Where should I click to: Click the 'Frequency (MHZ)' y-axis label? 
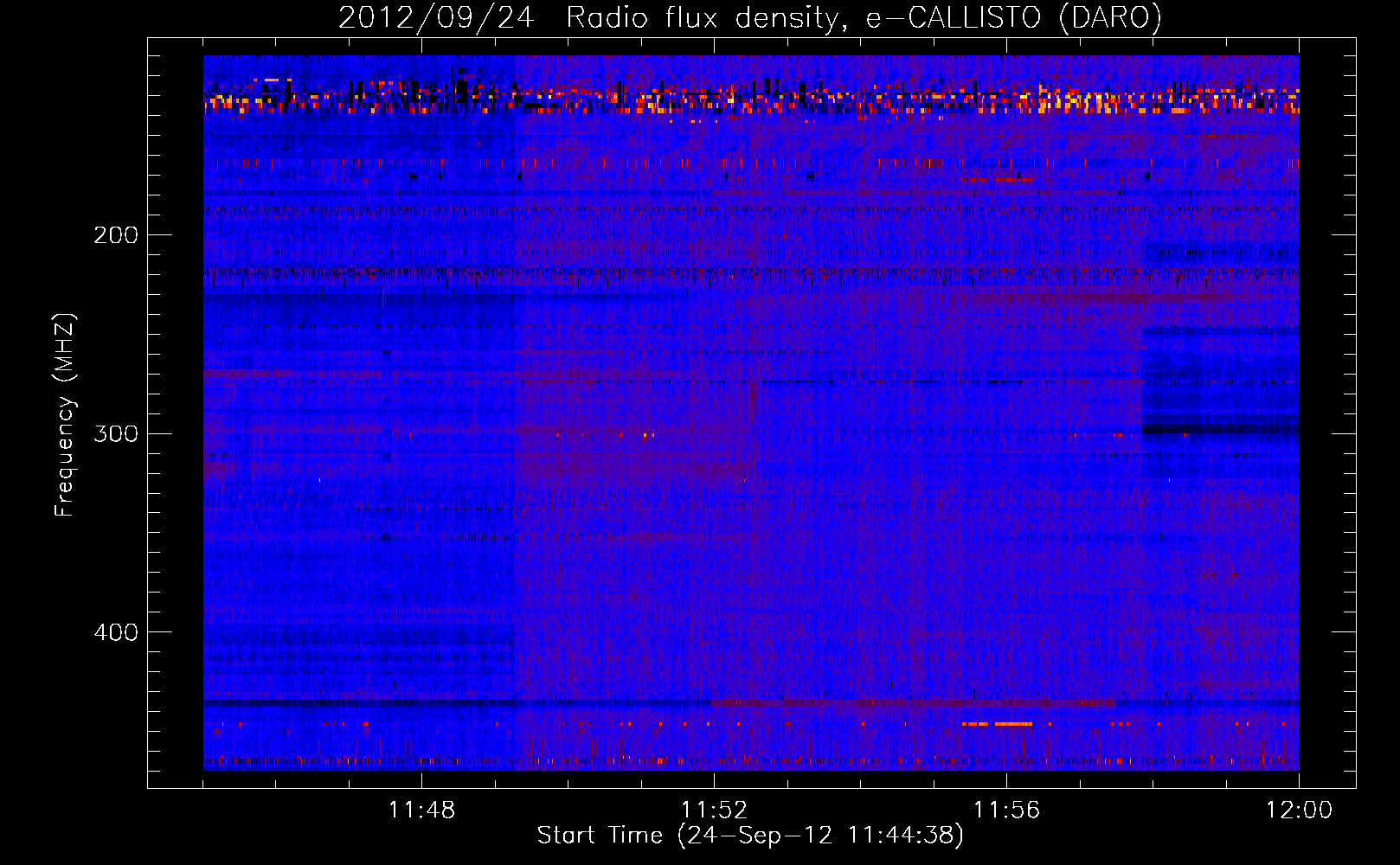pos(65,415)
